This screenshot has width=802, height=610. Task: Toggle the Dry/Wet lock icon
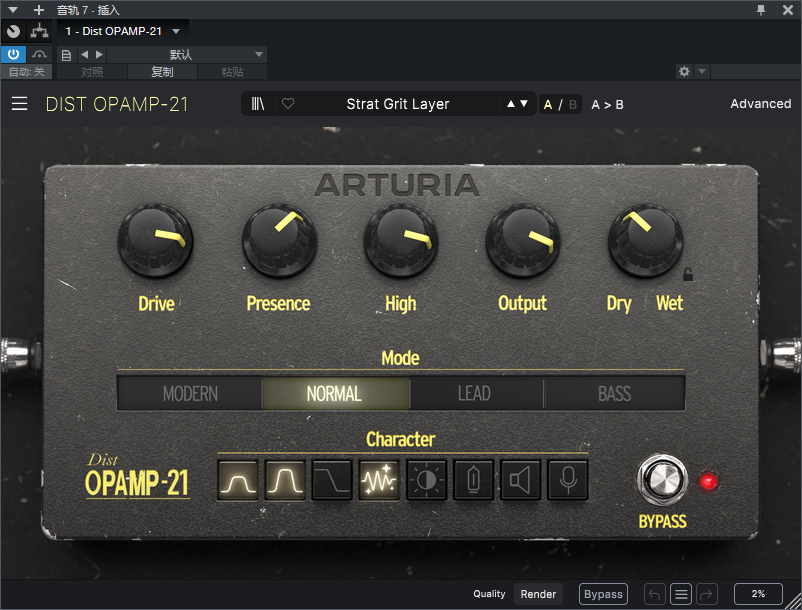click(688, 275)
